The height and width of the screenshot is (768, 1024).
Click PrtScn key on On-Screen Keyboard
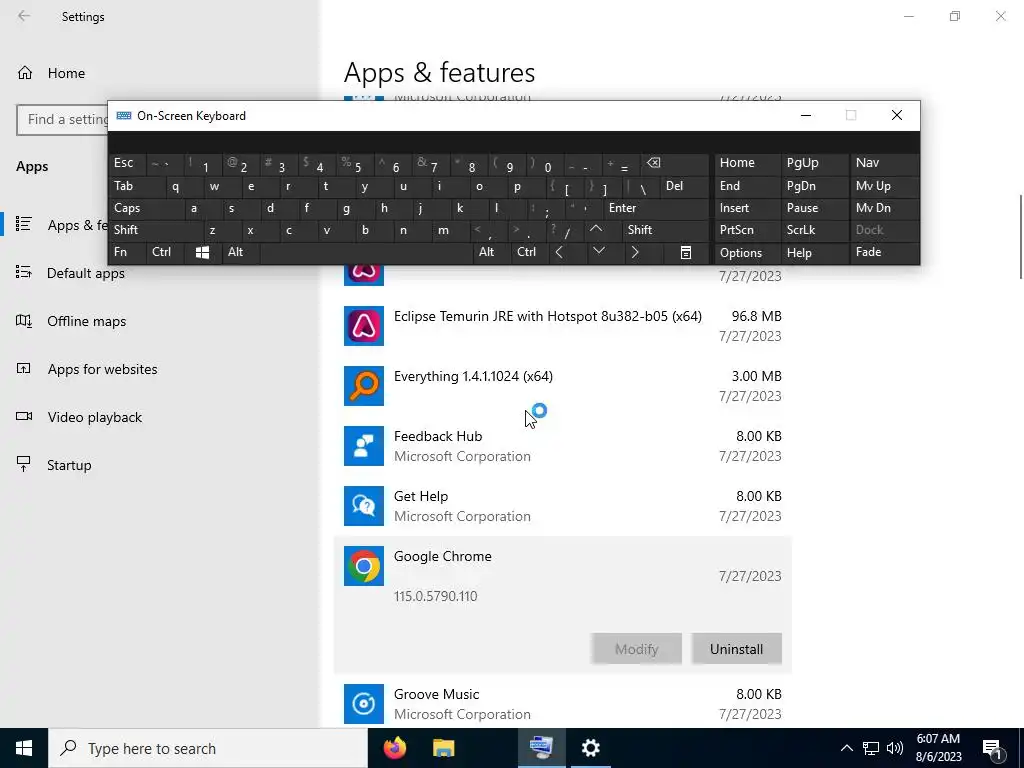tap(747, 230)
